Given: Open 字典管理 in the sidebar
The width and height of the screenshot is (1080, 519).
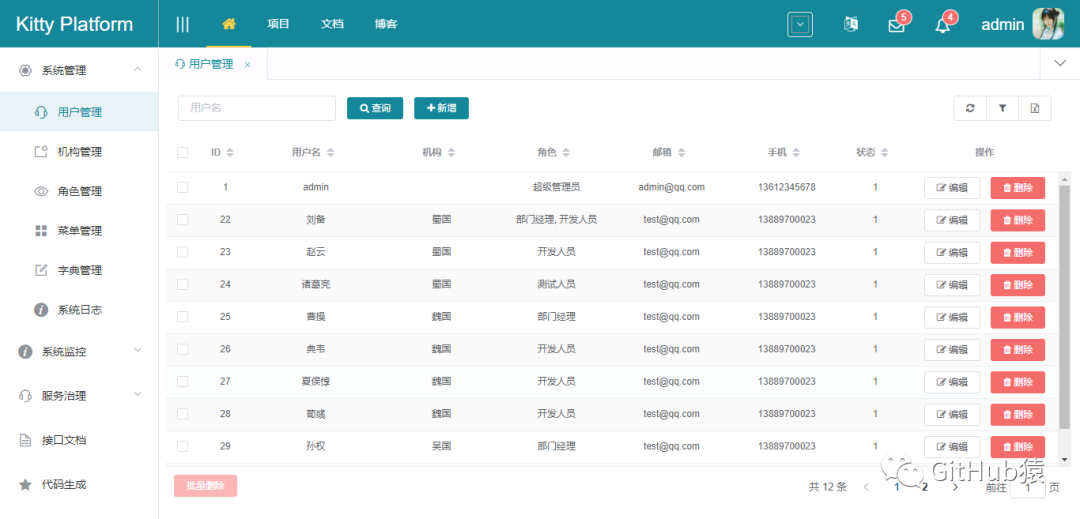Looking at the screenshot, I should point(79,271).
